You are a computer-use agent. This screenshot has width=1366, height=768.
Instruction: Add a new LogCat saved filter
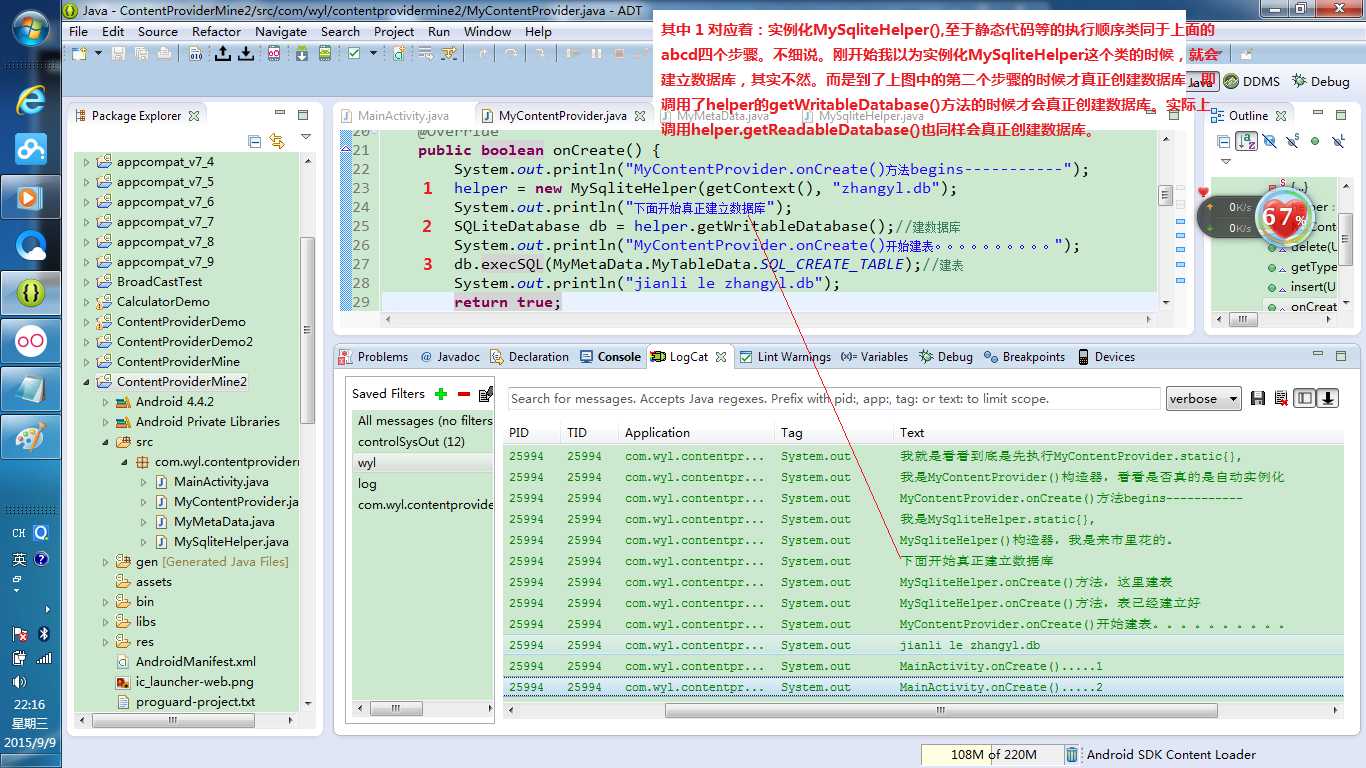[x=441, y=394]
